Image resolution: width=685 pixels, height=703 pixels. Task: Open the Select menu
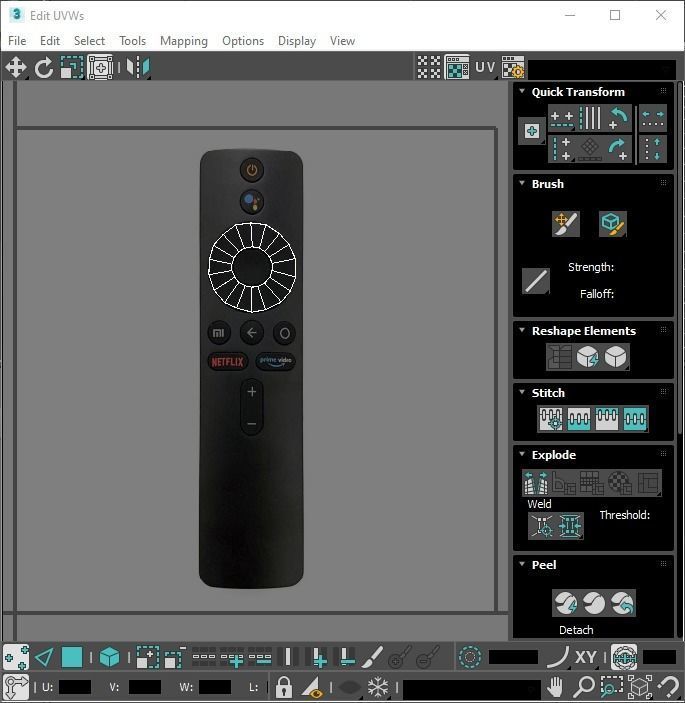[x=90, y=41]
